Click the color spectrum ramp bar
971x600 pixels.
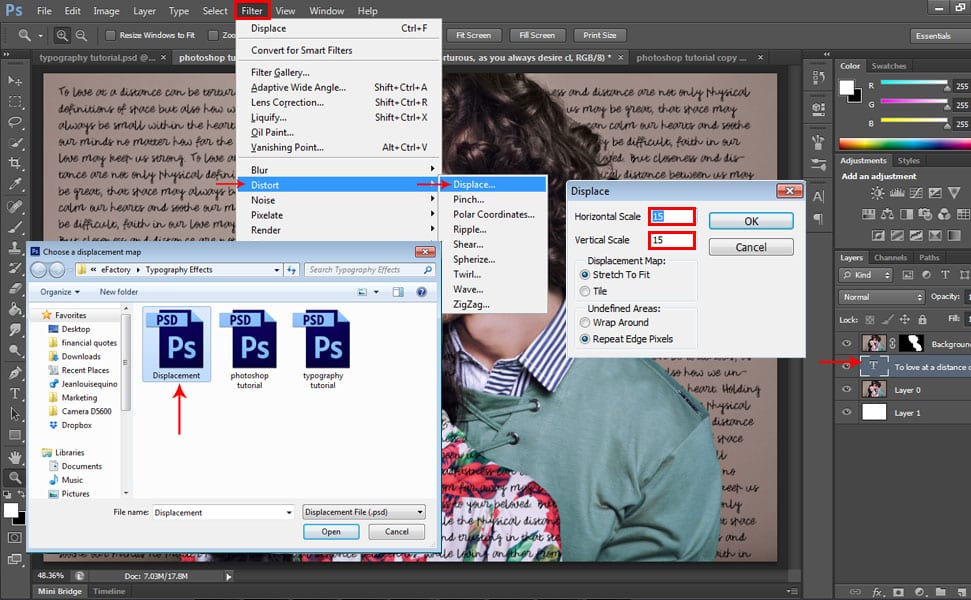pyautogui.click(x=904, y=144)
